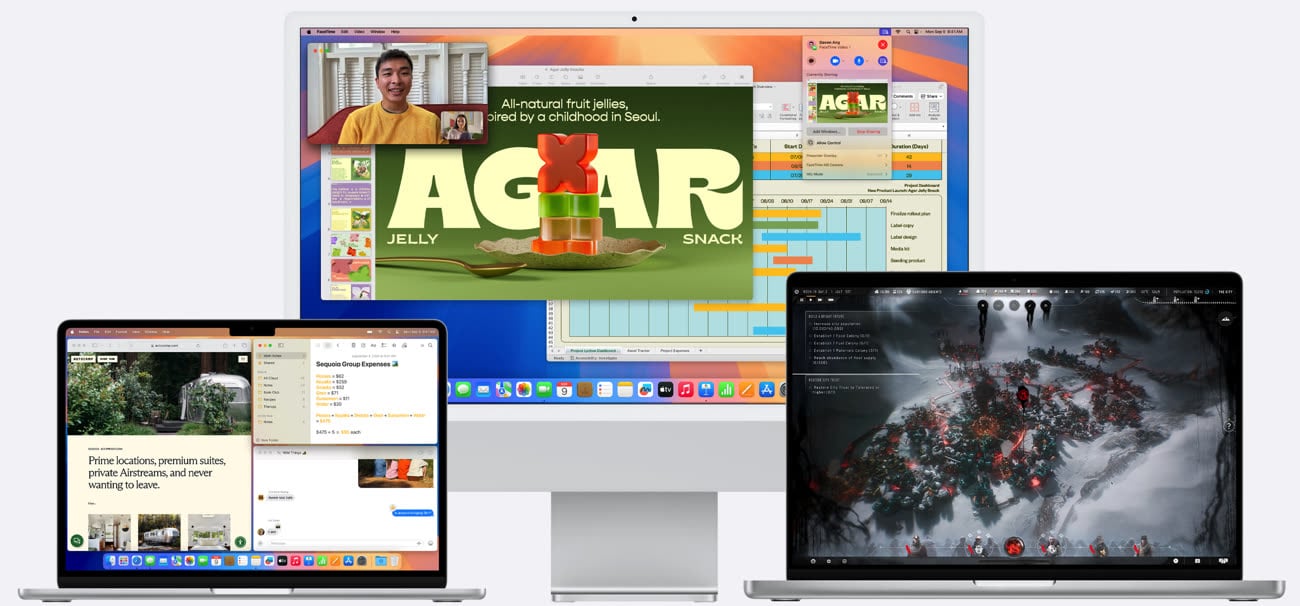Click the BOOK NOW button on the webpage

pyautogui.click(x=107, y=359)
